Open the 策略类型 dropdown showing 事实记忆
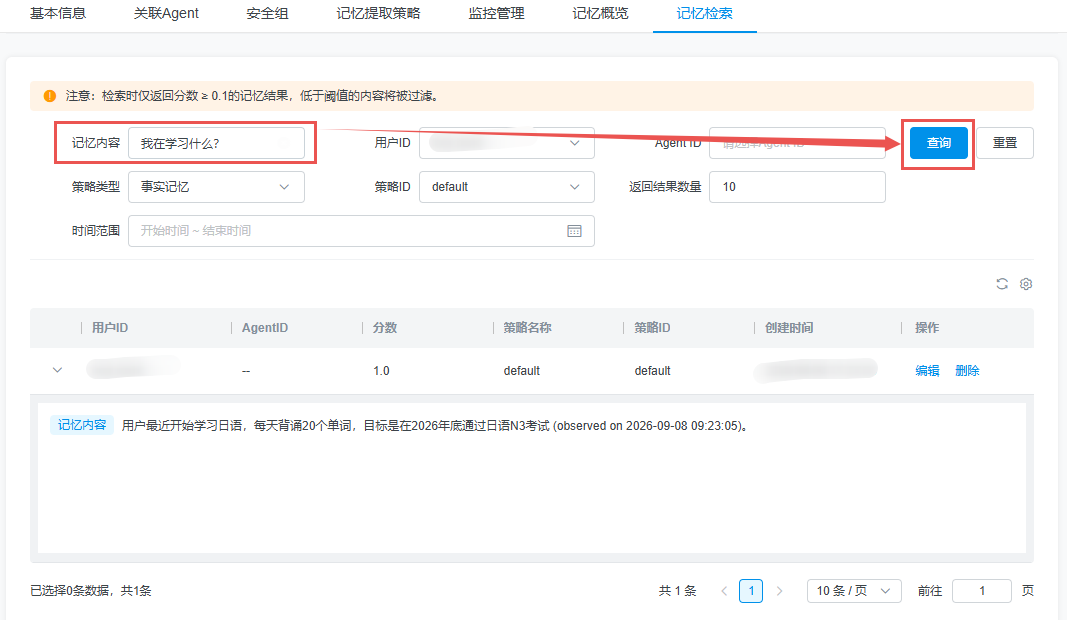This screenshot has height=620, width=1067. 216,187
